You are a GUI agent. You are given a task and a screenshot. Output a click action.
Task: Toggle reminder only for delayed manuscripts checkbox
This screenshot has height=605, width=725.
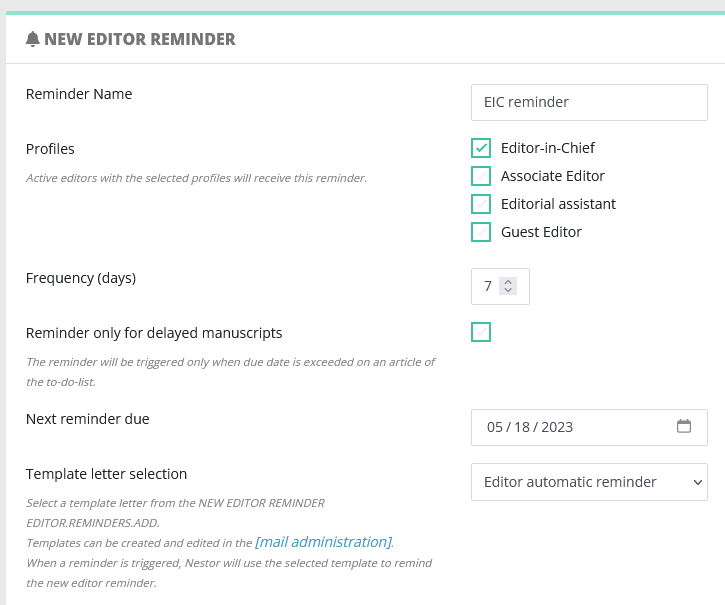point(481,332)
